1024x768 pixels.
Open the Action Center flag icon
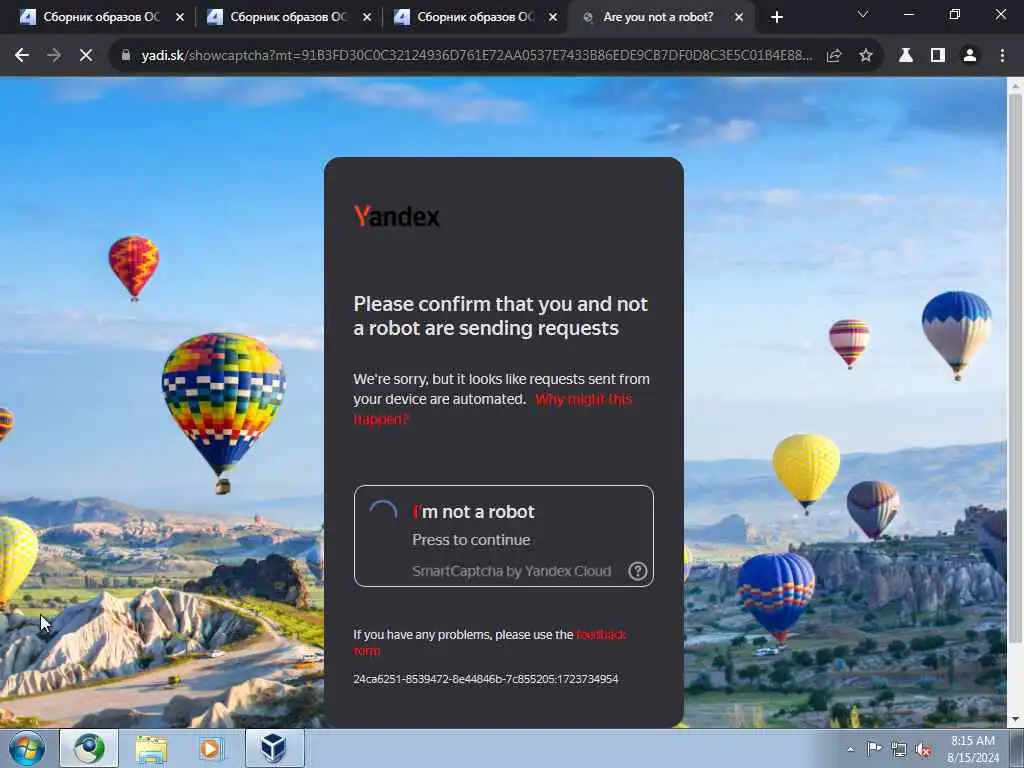coord(874,749)
